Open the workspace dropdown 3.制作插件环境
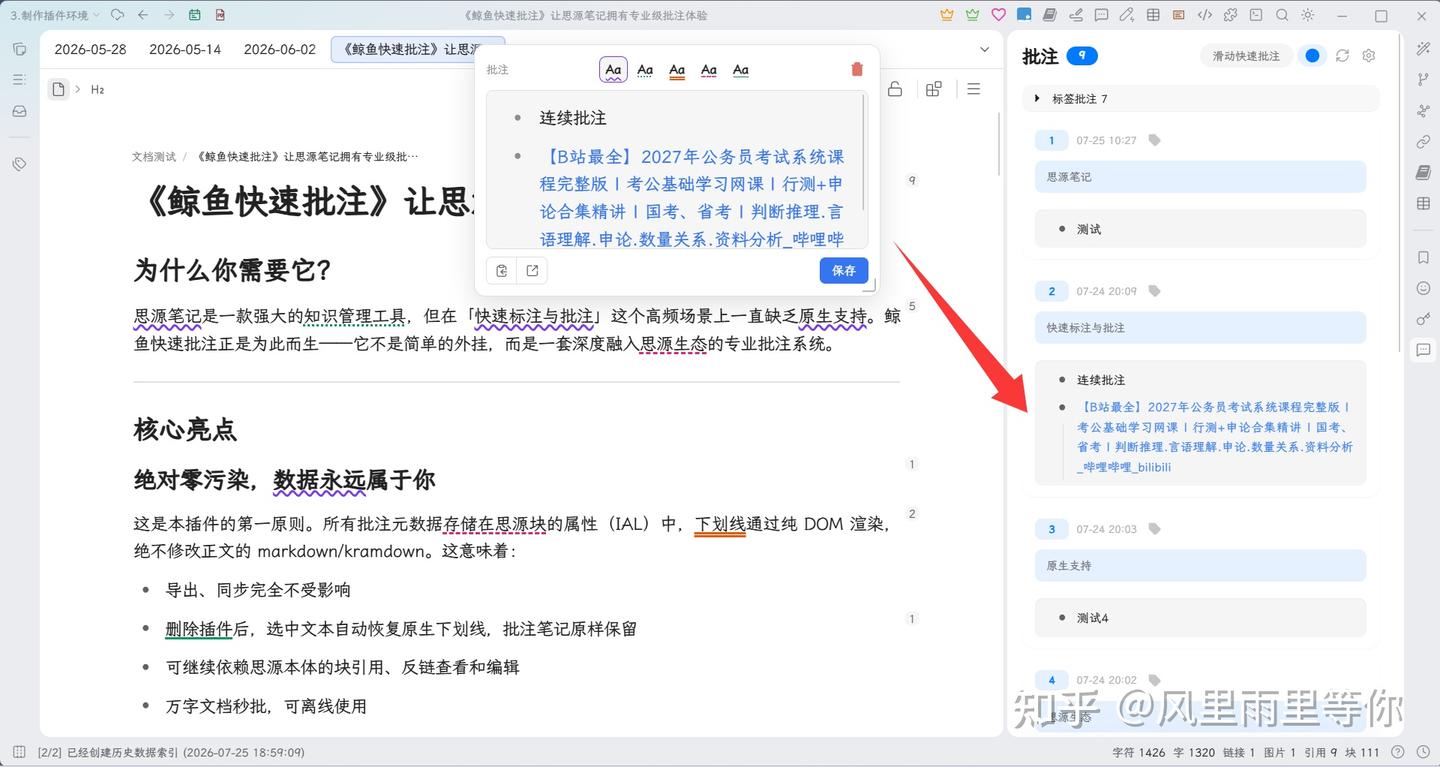Image resolution: width=1440 pixels, height=767 pixels. click(x=55, y=15)
